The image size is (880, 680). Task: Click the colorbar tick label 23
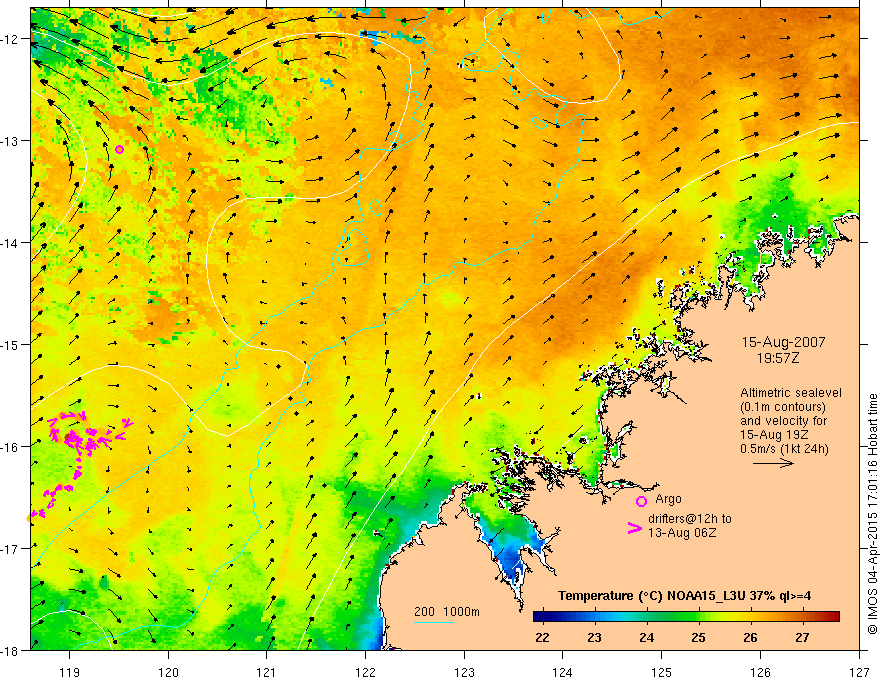tap(594, 637)
